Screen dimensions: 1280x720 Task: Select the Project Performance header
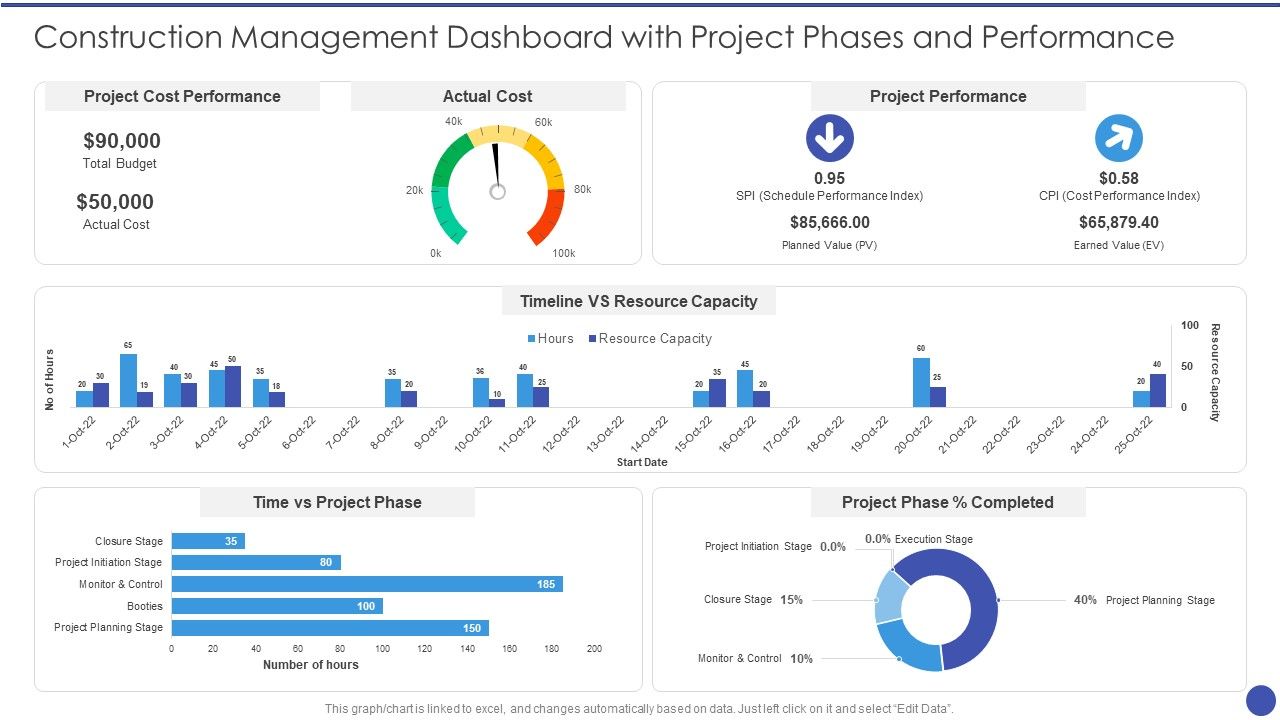[x=948, y=96]
